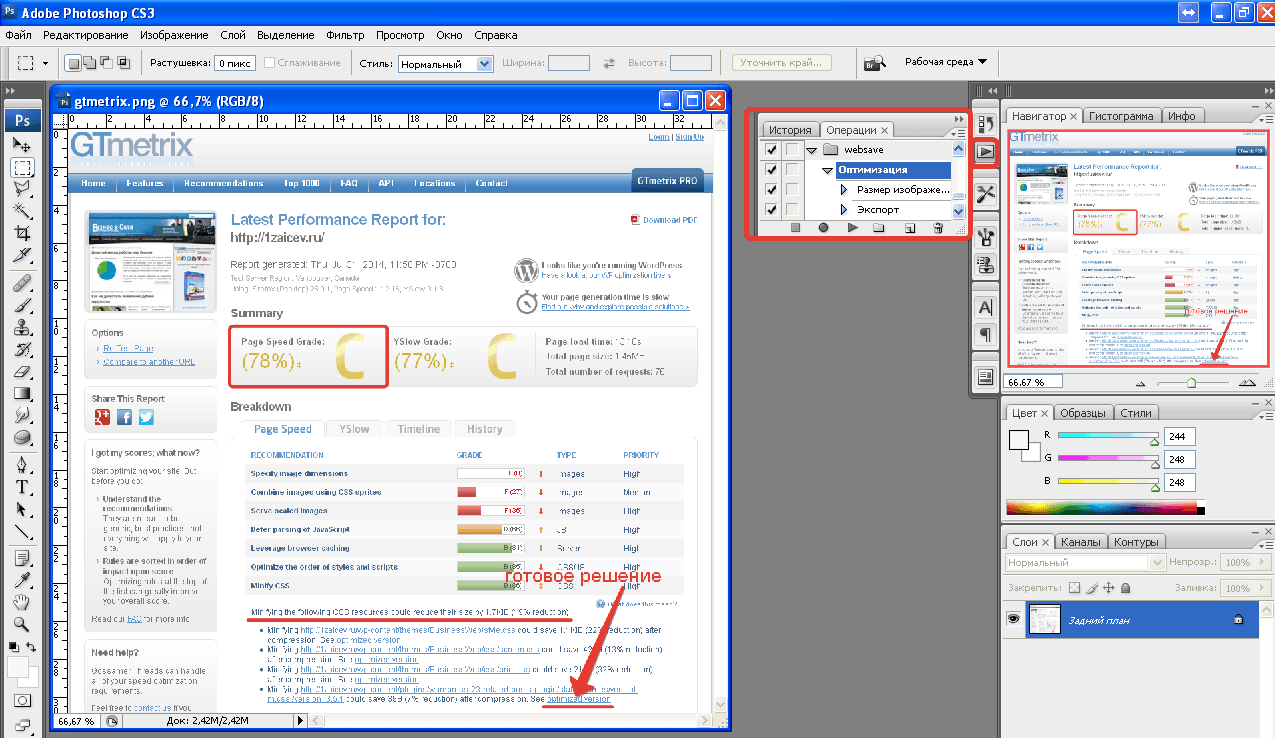
Task: Pick the Magic Wand tool
Action: pos(22,210)
